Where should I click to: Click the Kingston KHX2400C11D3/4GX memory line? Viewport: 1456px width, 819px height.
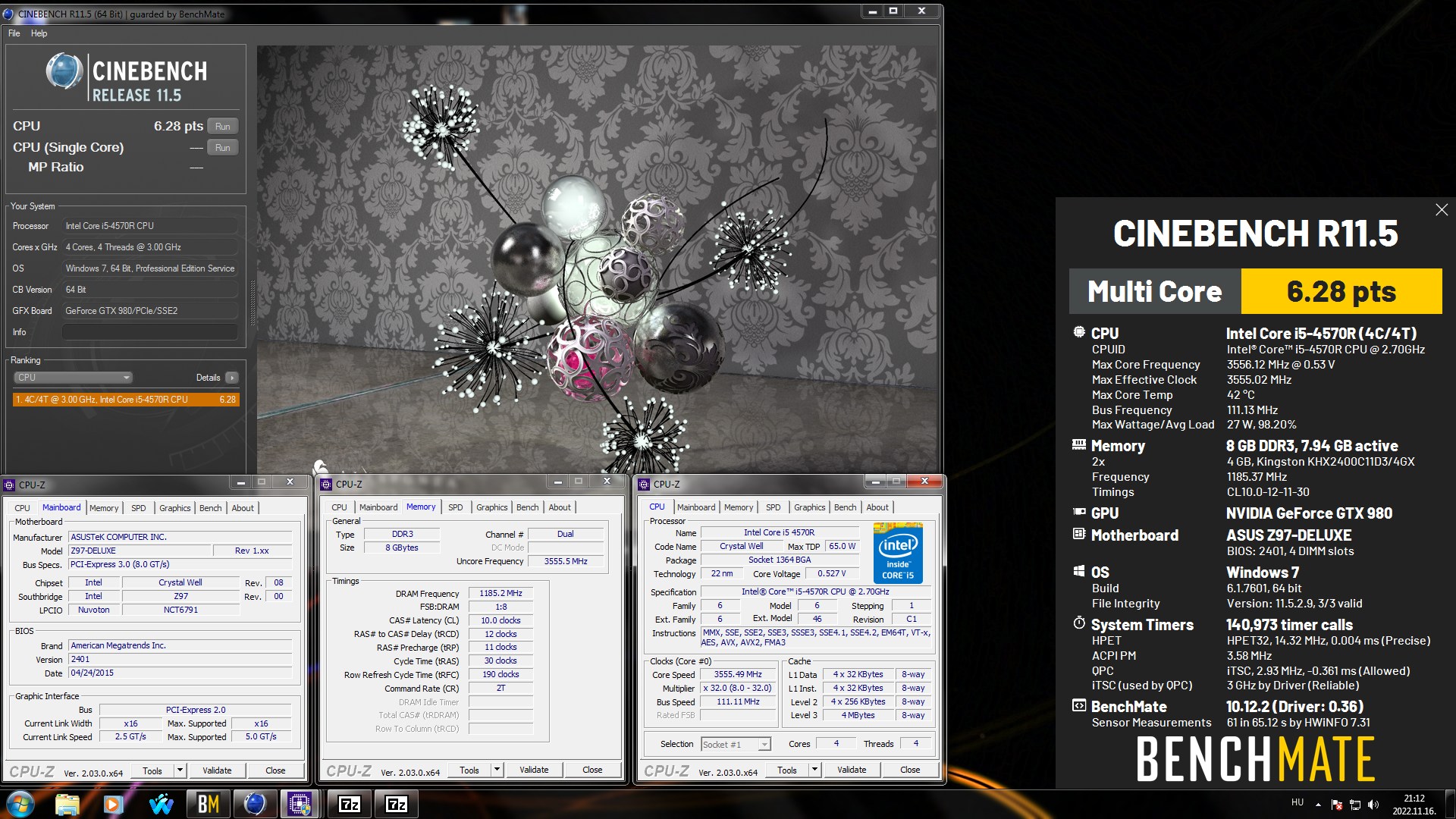click(1320, 462)
